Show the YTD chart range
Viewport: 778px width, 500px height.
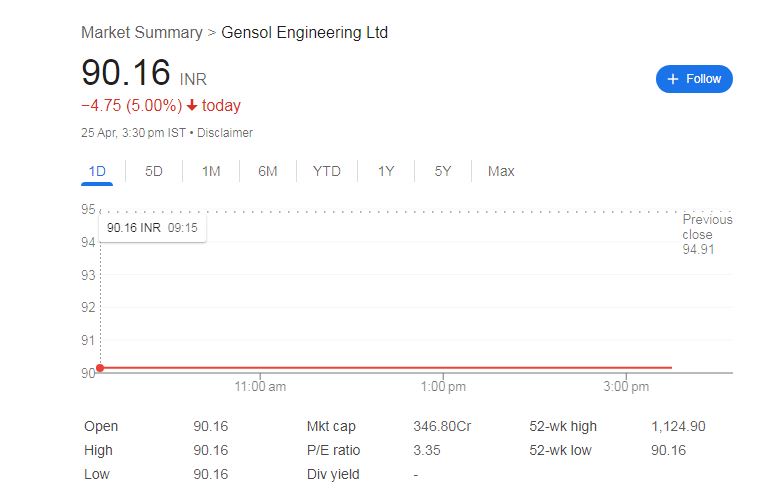(x=327, y=171)
